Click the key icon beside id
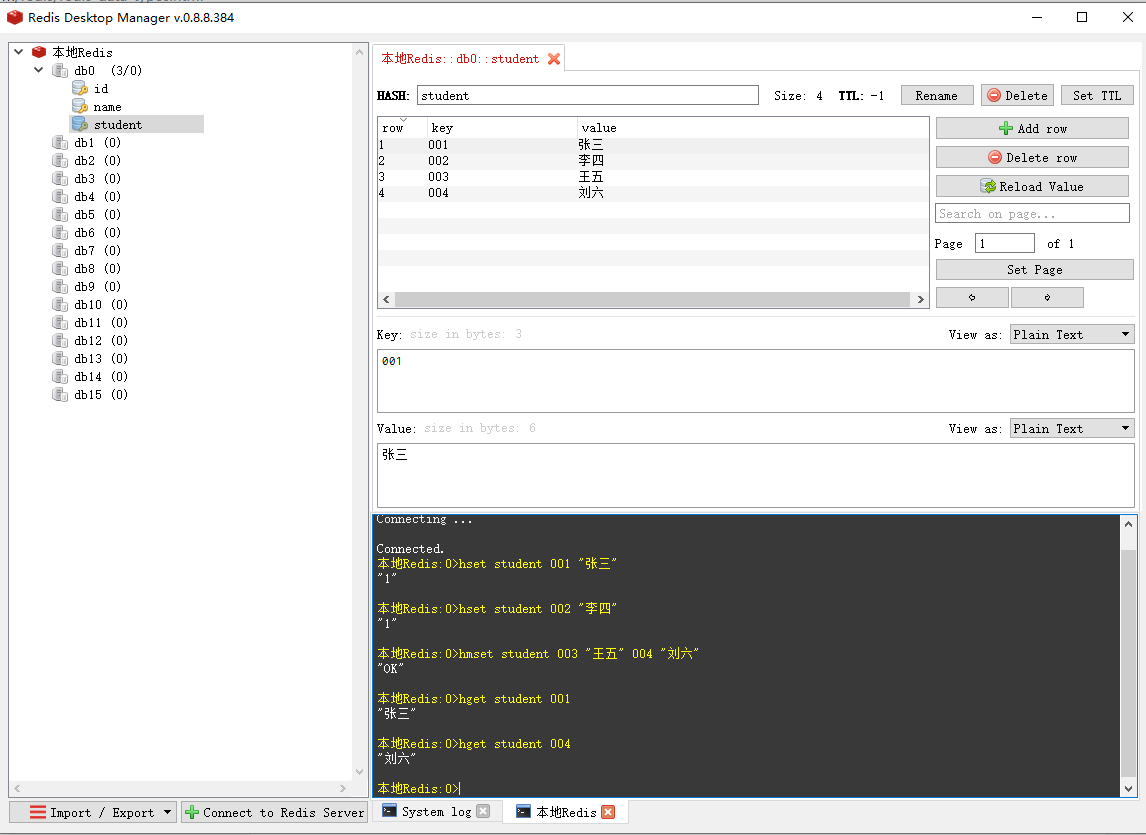This screenshot has height=835, width=1146. point(80,88)
